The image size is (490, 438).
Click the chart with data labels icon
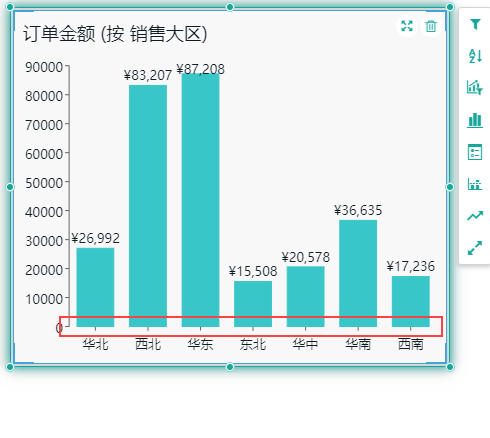pos(475,184)
